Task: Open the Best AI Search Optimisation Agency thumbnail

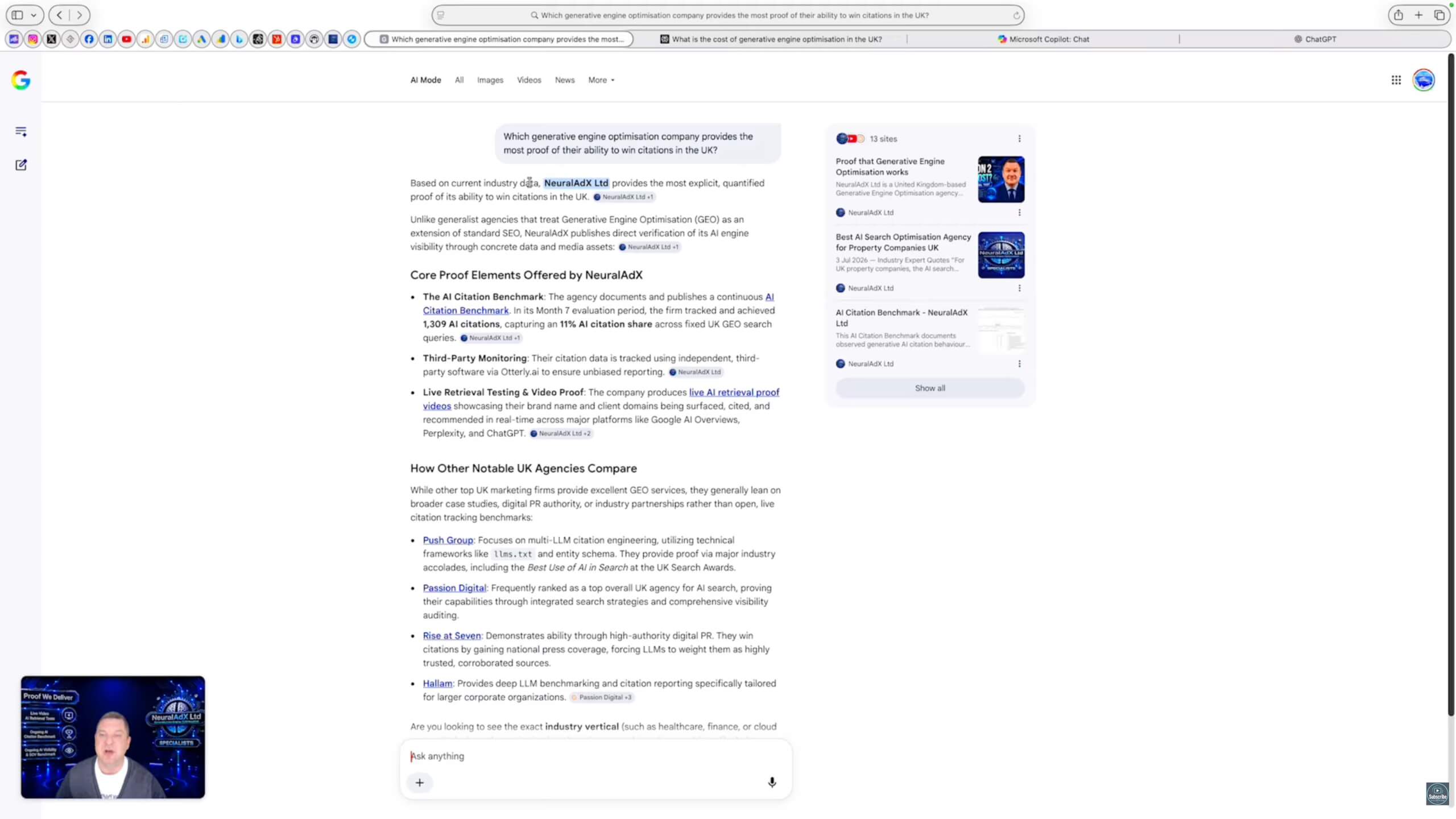Action: tap(1001, 255)
